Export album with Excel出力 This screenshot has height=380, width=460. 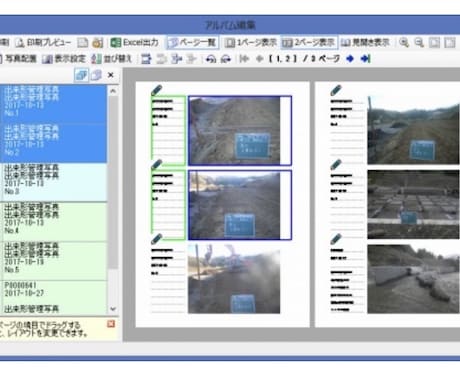coord(134,42)
